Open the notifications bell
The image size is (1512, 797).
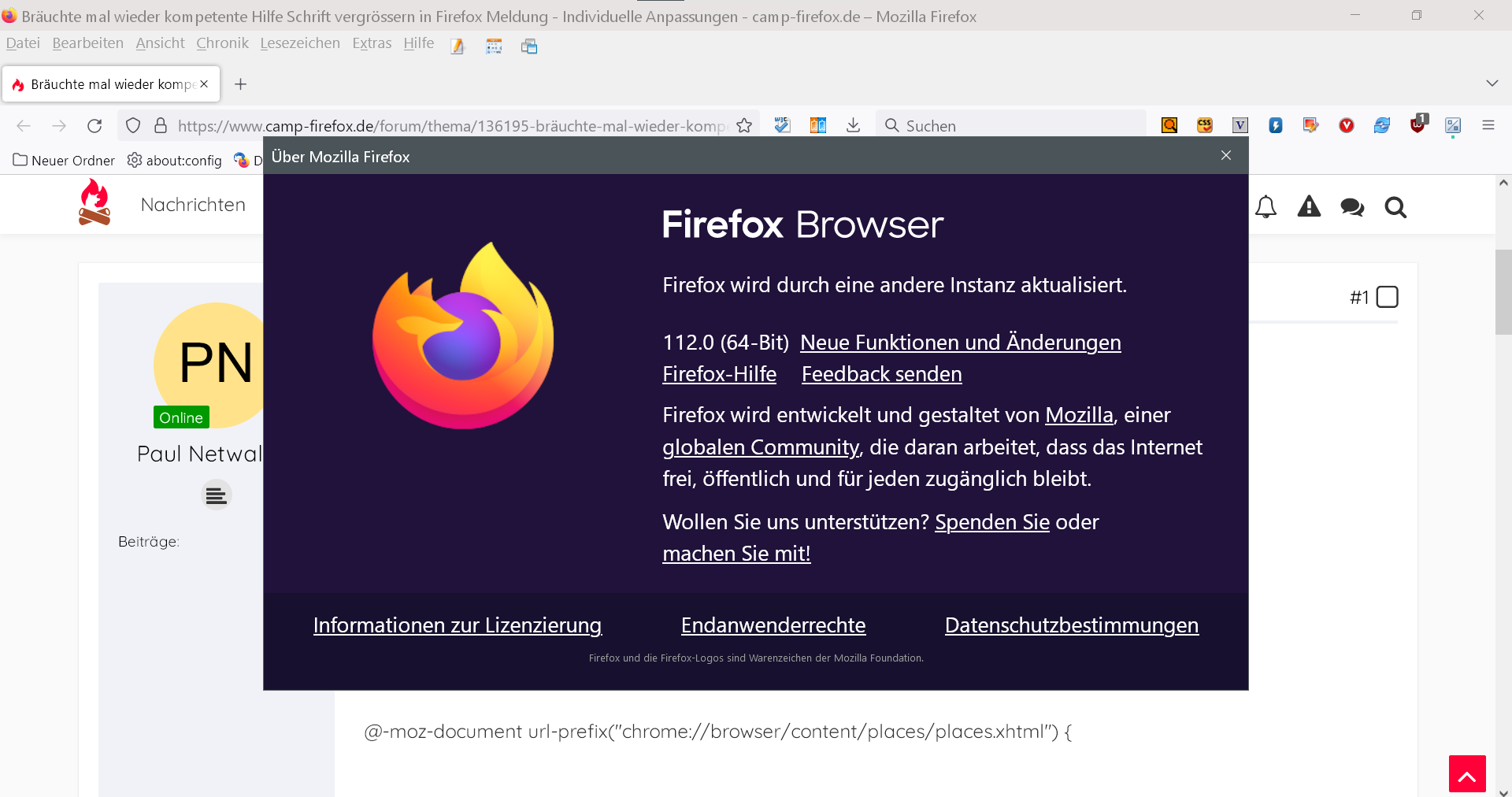(1266, 207)
